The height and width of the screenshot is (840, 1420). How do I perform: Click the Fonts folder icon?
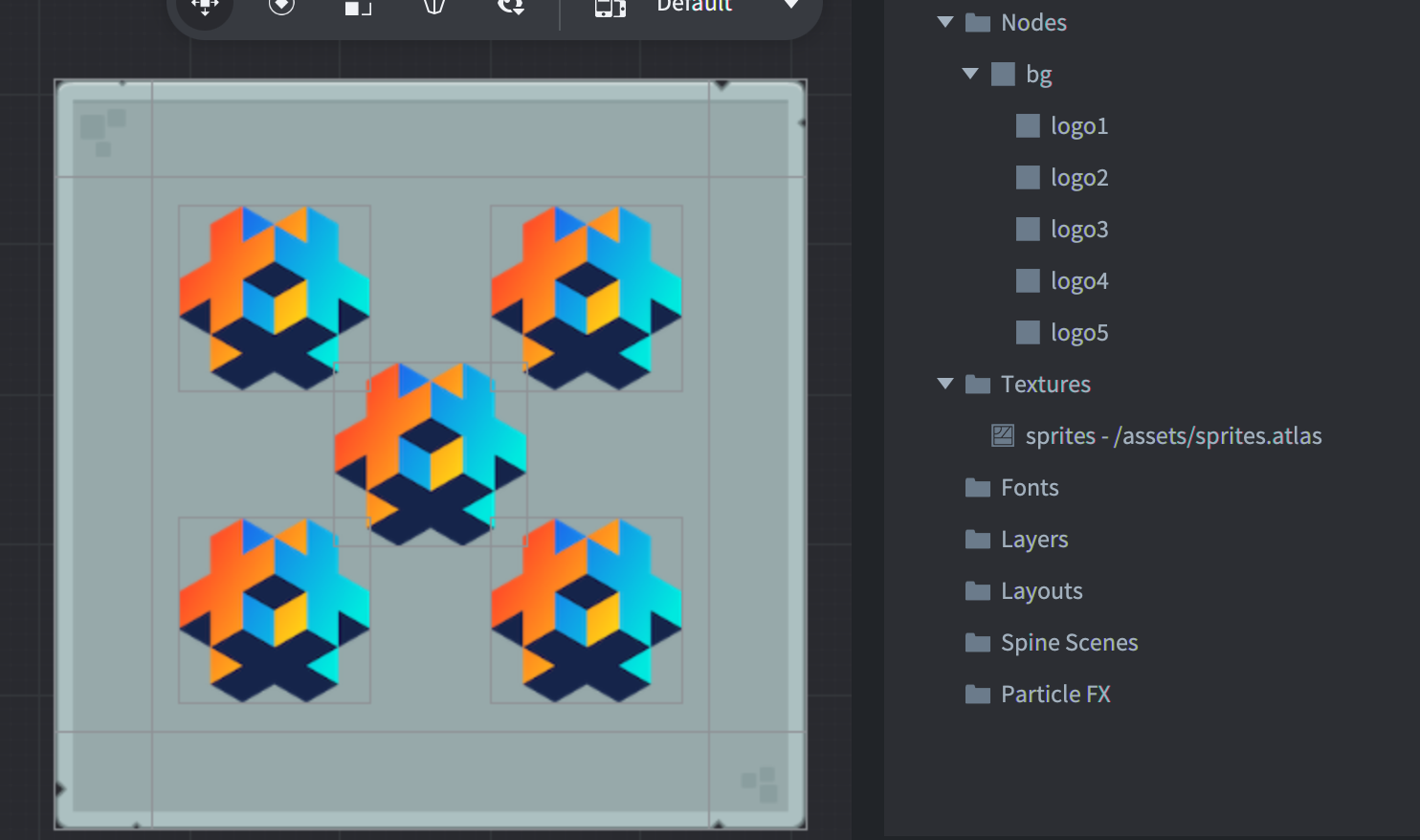(978, 487)
